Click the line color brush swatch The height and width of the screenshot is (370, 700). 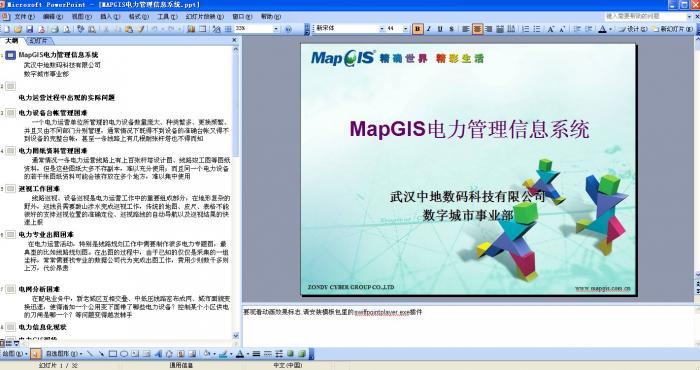(x=224, y=354)
